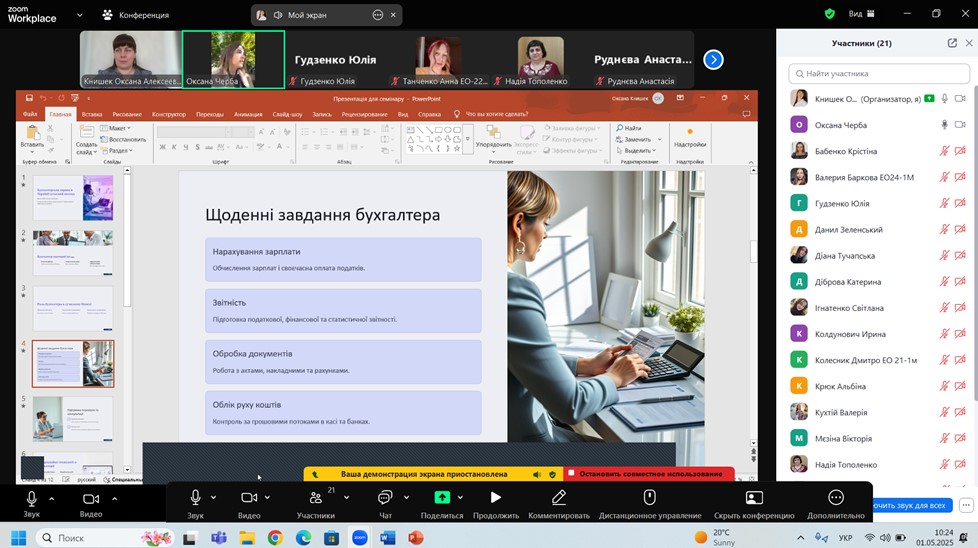Expand the participants options arrow
The height and width of the screenshot is (548, 978).
tap(346, 498)
